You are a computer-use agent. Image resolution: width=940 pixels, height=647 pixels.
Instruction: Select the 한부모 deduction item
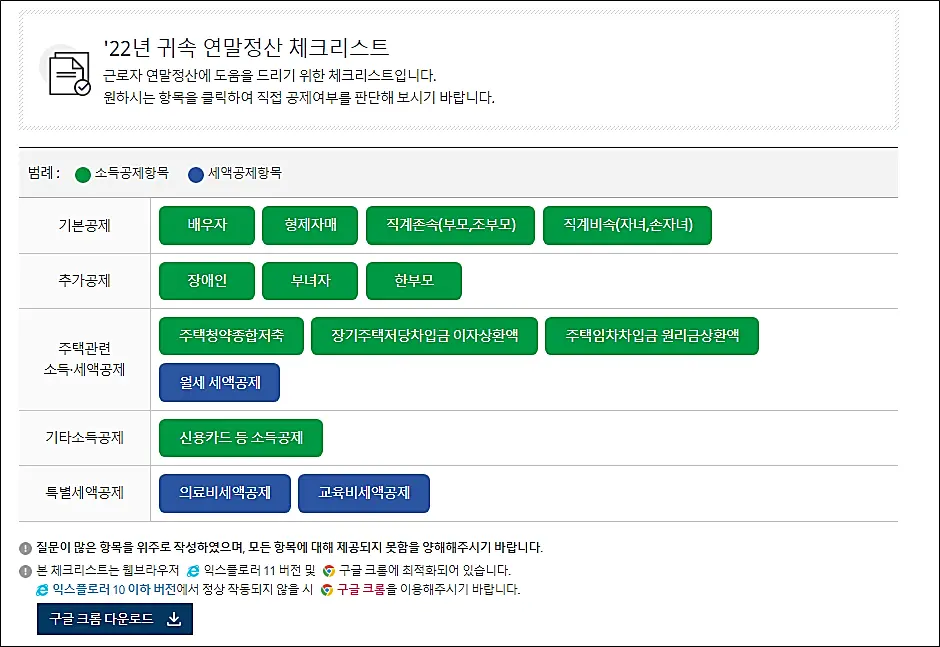tap(413, 281)
